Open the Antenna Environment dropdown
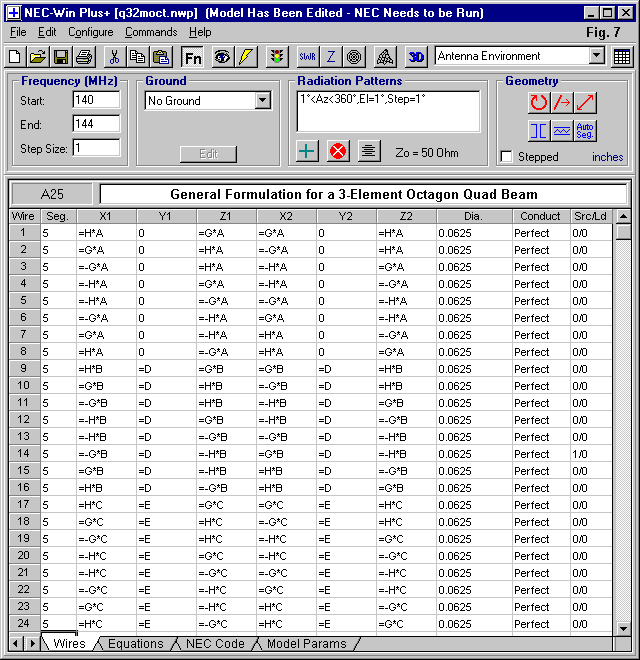This screenshot has width=640, height=660. pyautogui.click(x=596, y=56)
